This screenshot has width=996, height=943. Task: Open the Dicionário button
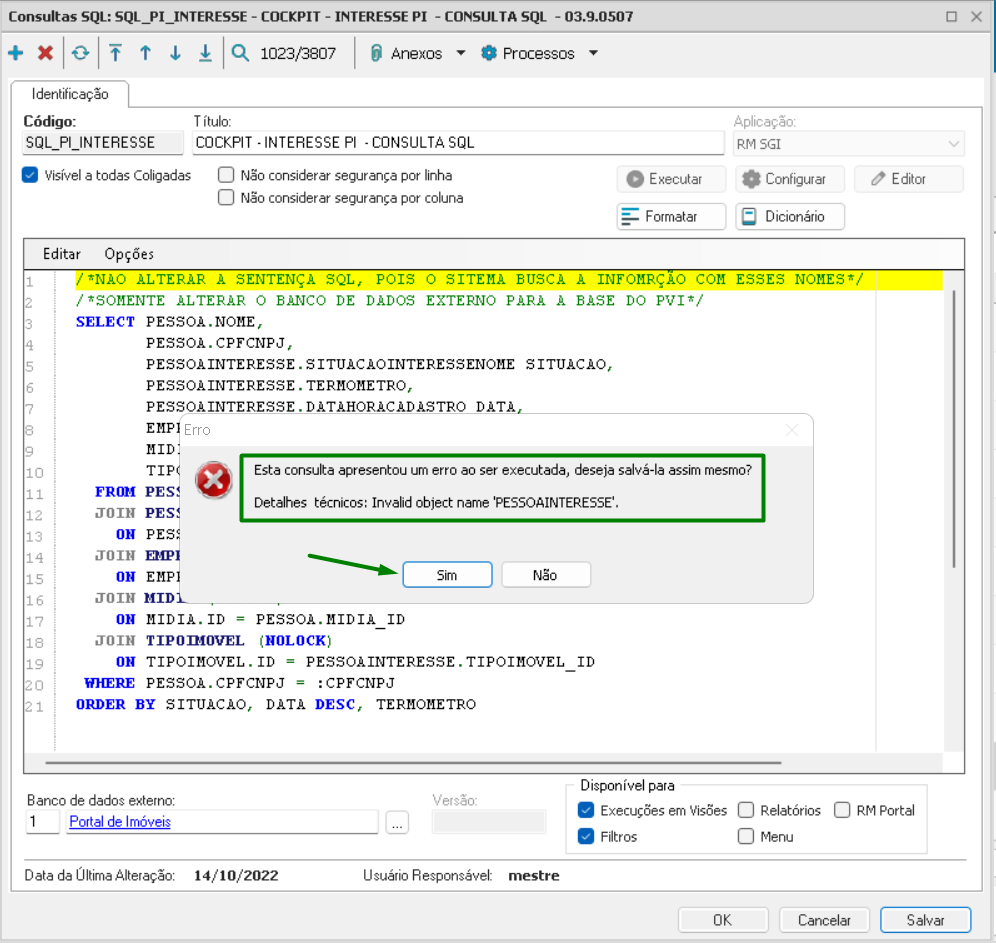pyautogui.click(x=790, y=217)
